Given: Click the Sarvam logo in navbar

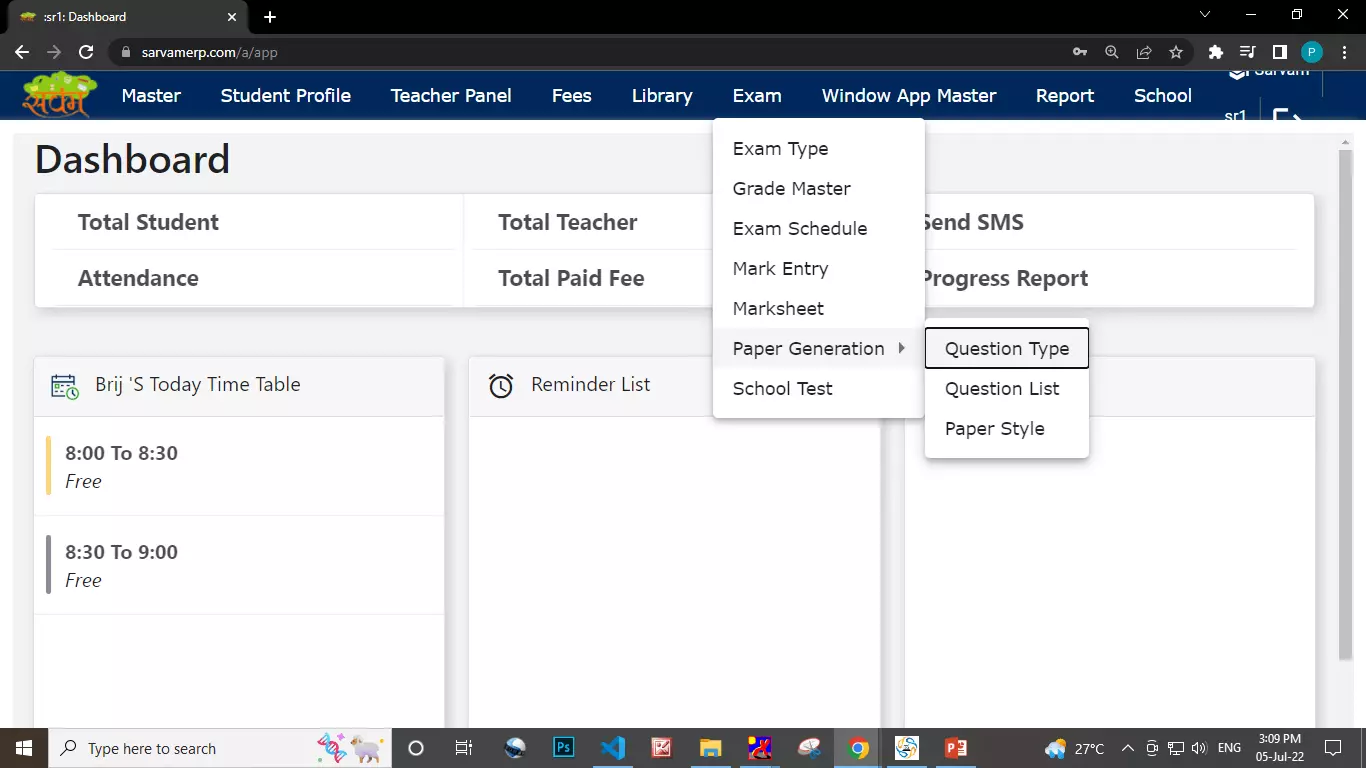Looking at the screenshot, I should point(59,95).
